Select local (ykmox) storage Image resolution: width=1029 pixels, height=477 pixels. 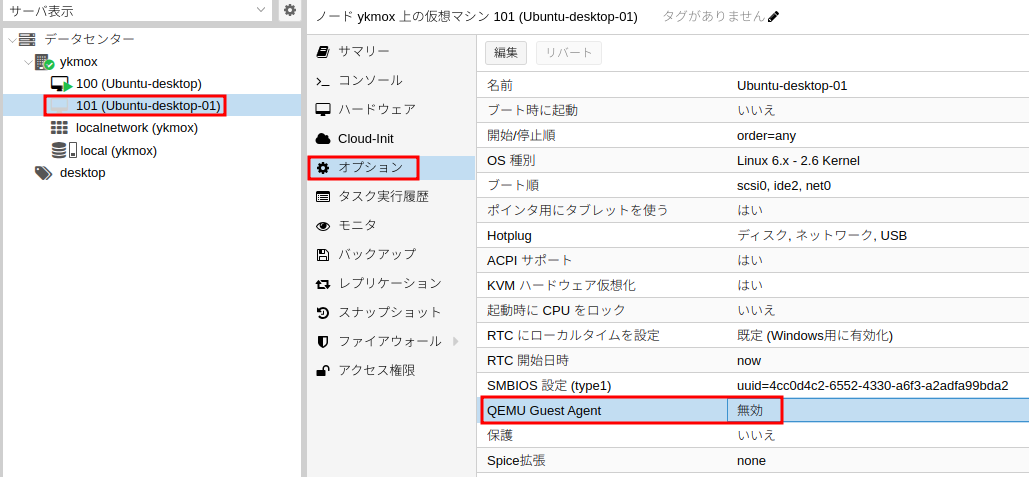tap(119, 151)
